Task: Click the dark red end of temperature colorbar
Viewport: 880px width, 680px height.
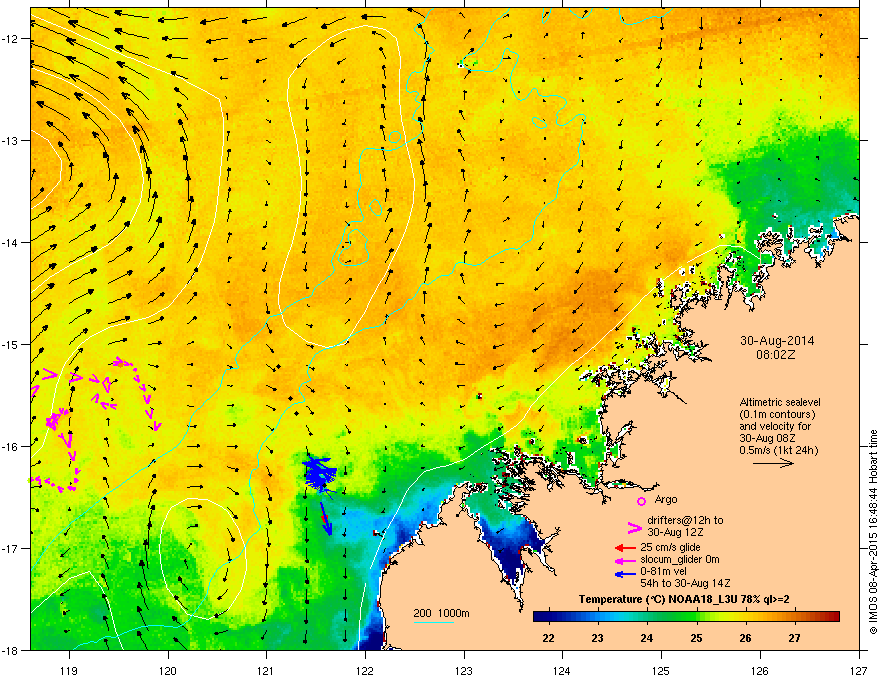Action: (832, 617)
